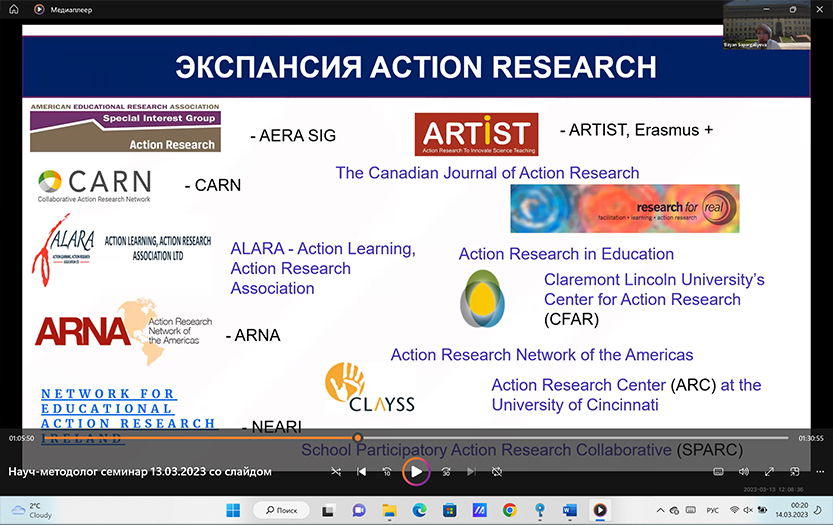
Task: Open the volume control in the player
Action: [x=743, y=471]
